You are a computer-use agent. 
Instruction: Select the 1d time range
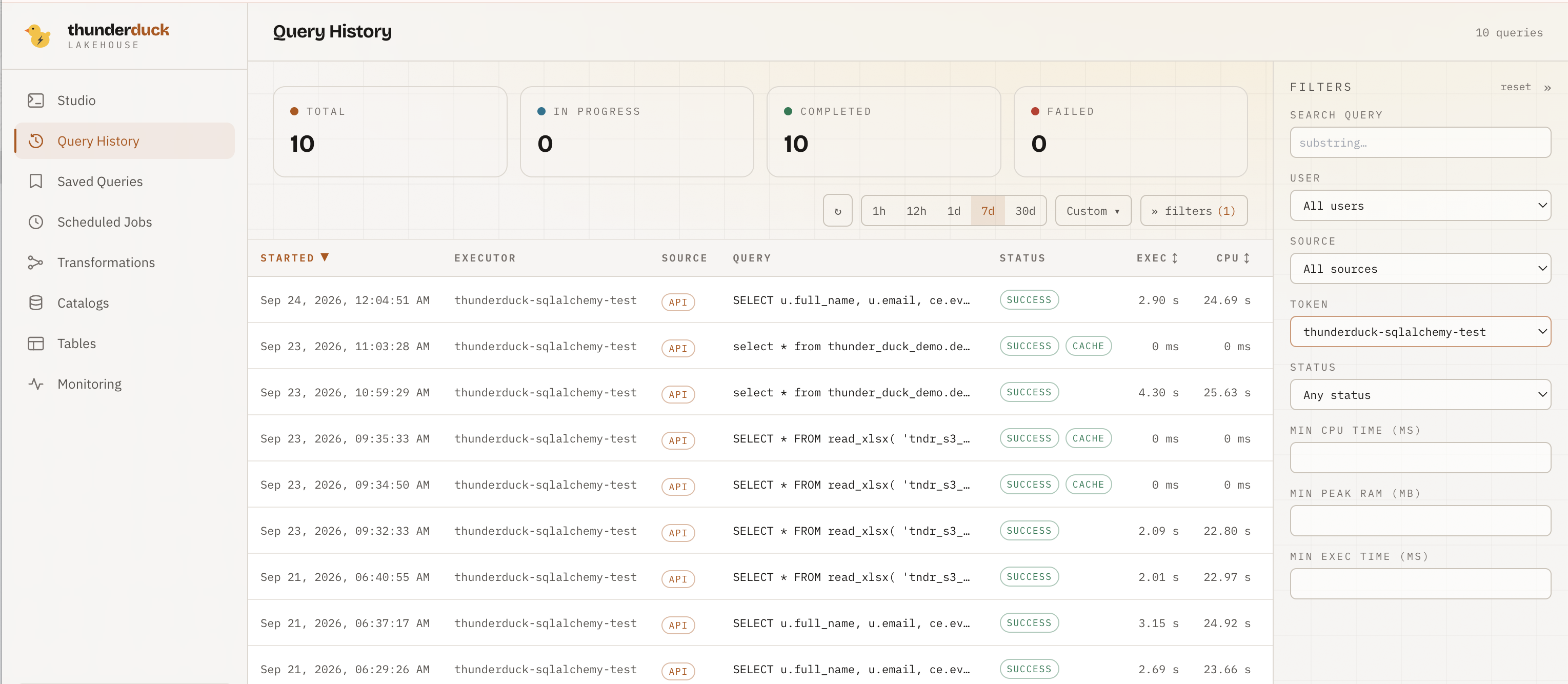(953, 211)
